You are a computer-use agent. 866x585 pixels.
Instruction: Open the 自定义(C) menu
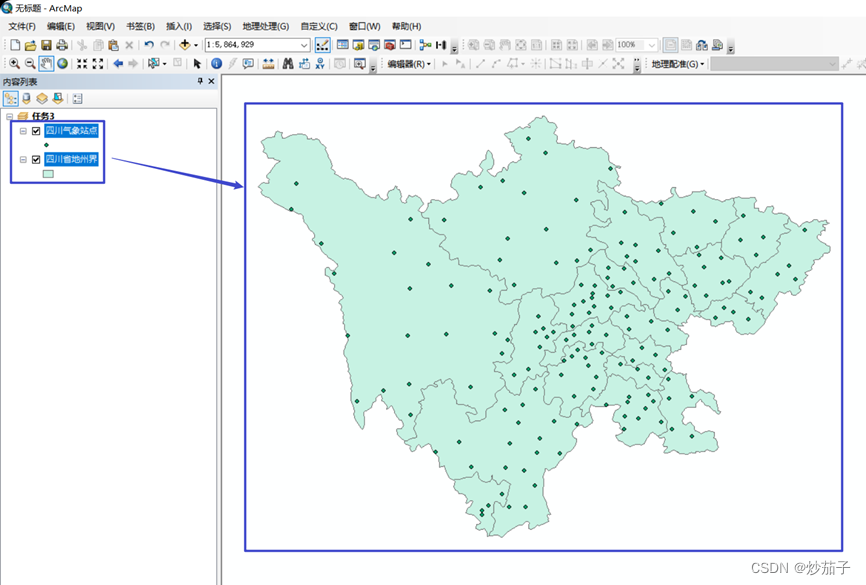(x=319, y=27)
